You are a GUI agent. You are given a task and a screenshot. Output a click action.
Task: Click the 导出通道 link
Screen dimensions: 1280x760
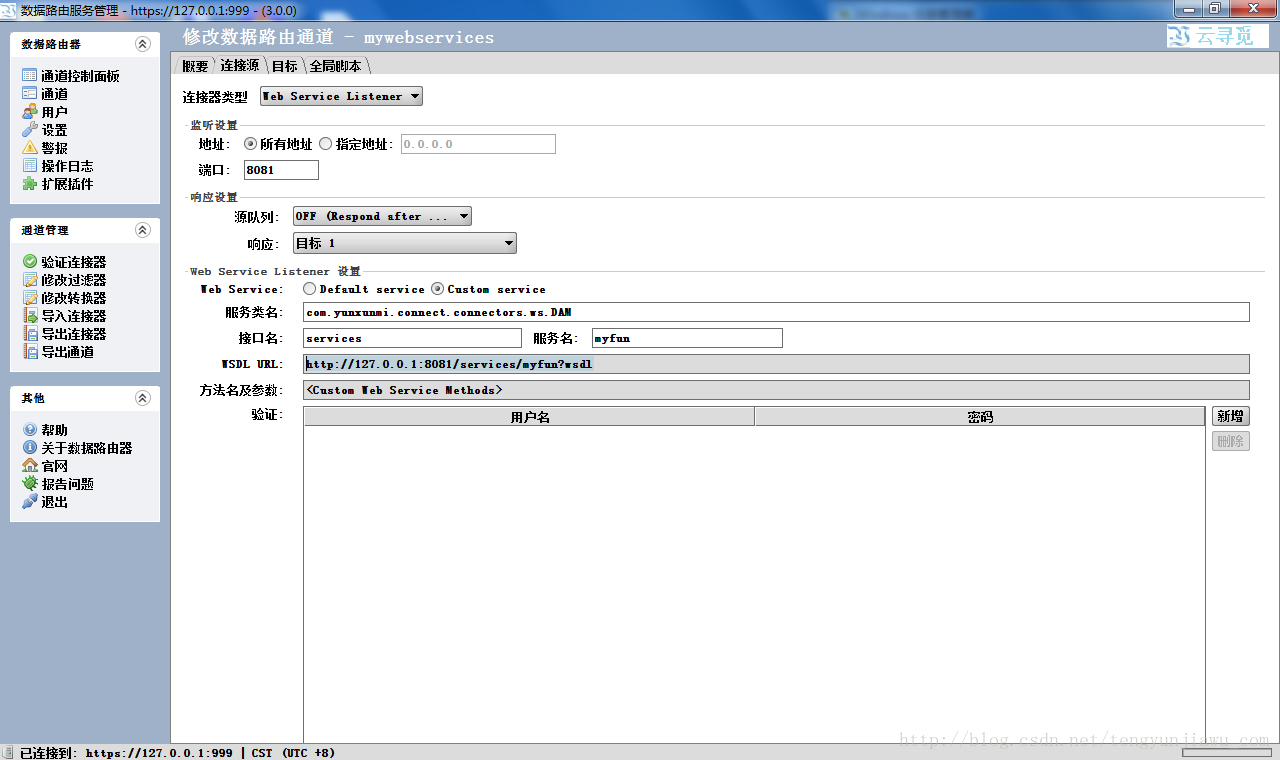coord(68,352)
